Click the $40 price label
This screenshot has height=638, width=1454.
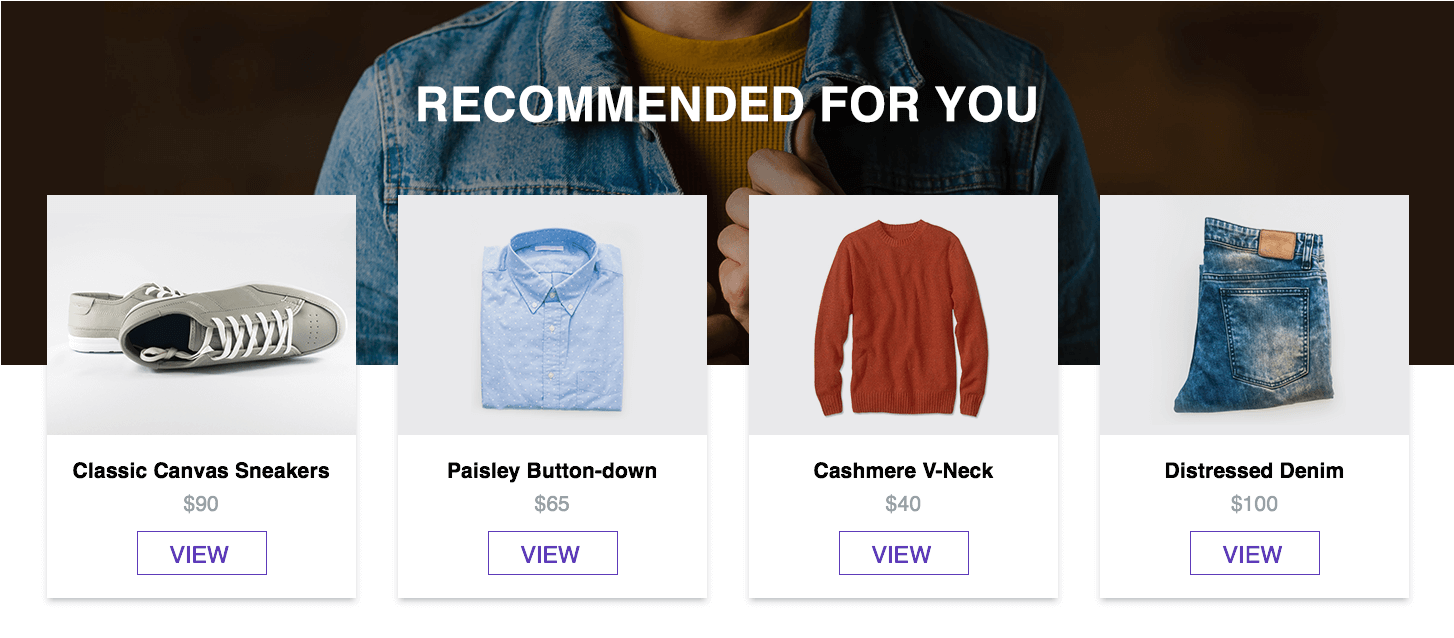click(x=903, y=504)
